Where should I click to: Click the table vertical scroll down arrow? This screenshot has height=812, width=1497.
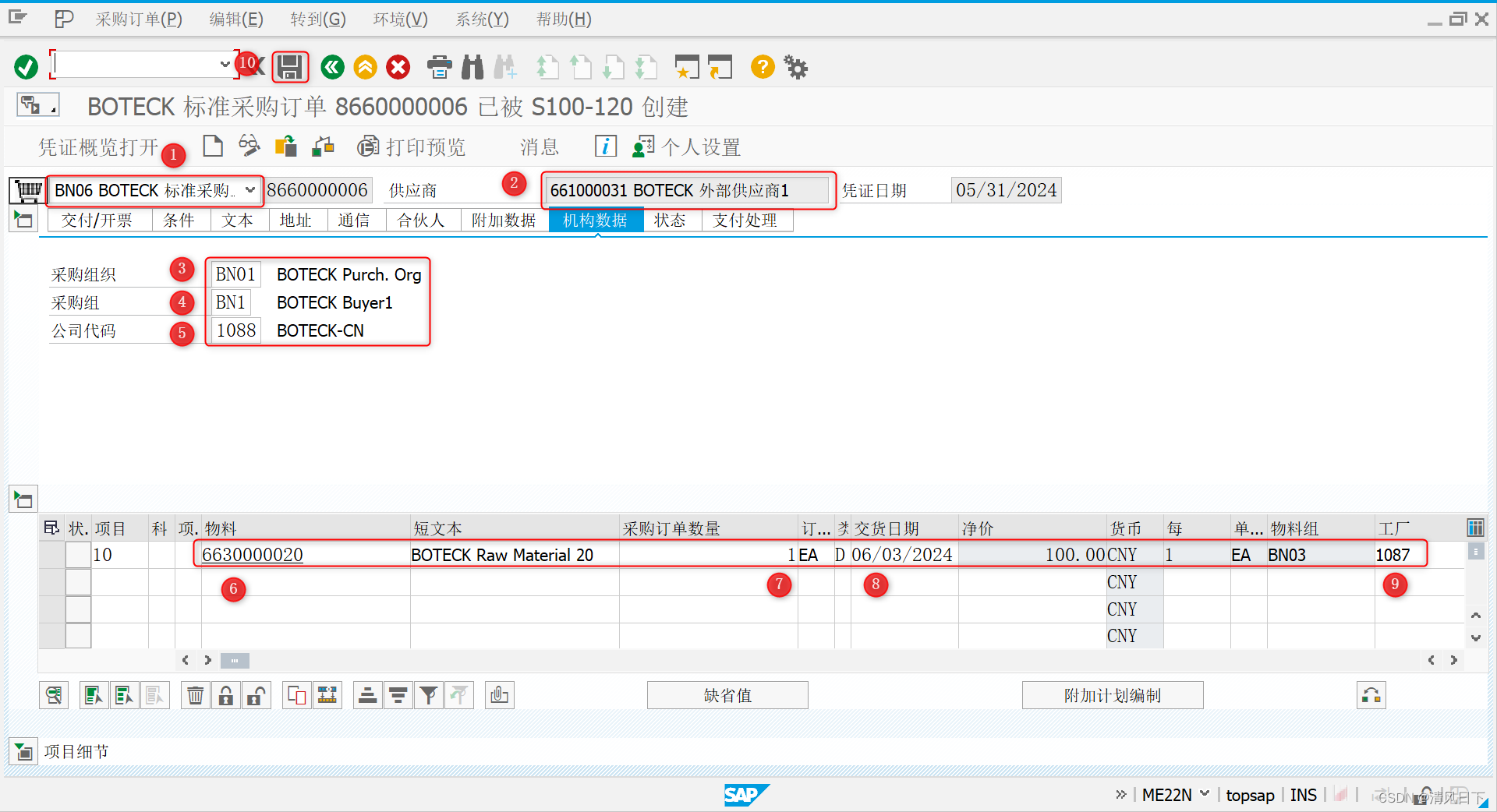pos(1475,637)
